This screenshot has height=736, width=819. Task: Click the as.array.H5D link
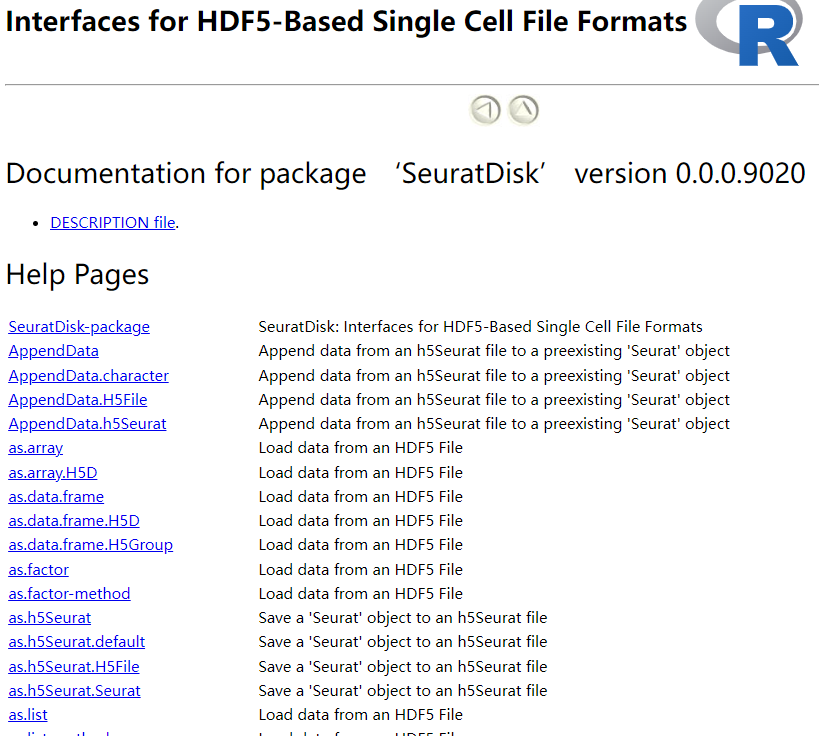click(x=53, y=473)
